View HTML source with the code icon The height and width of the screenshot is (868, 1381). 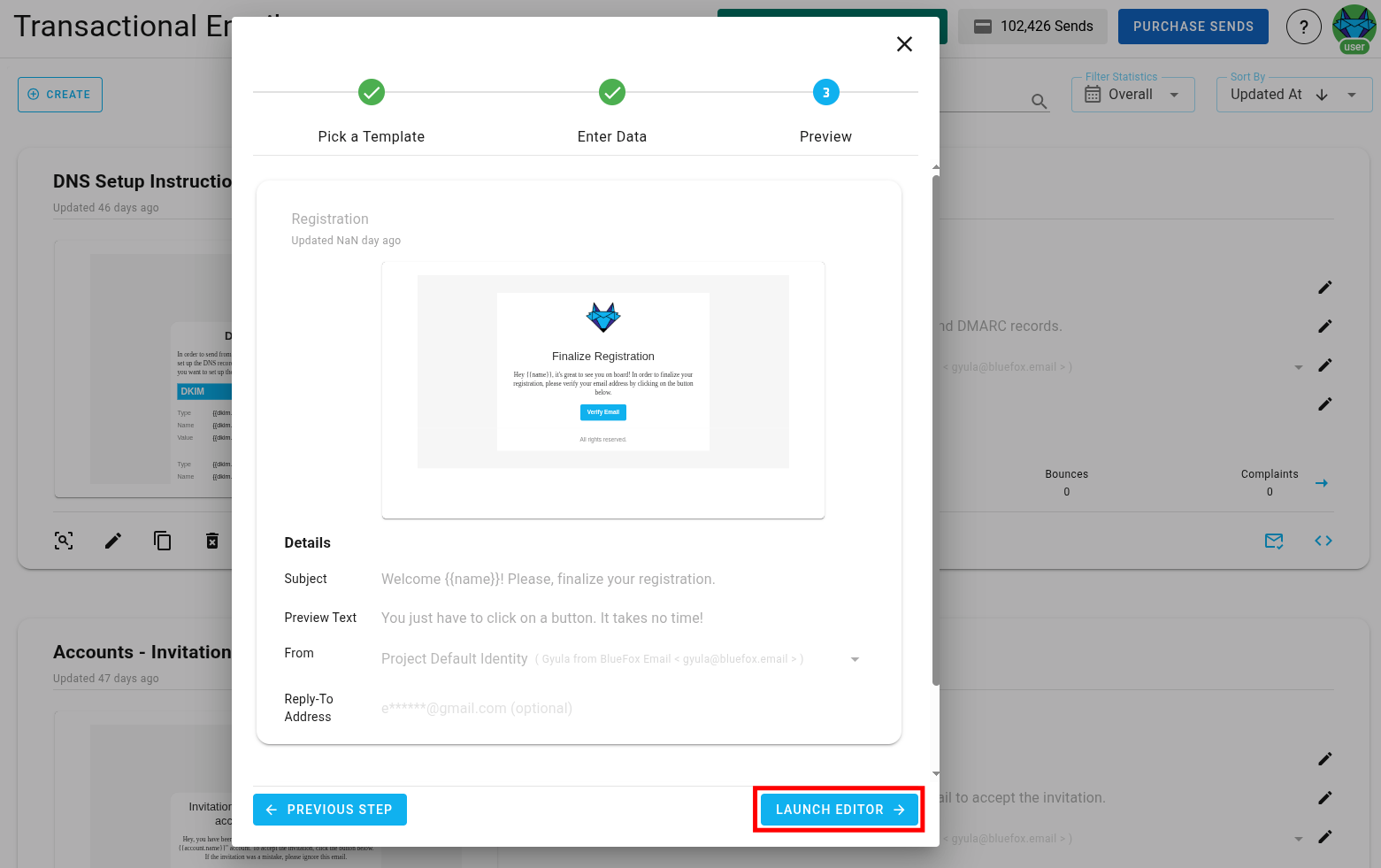(x=1323, y=540)
